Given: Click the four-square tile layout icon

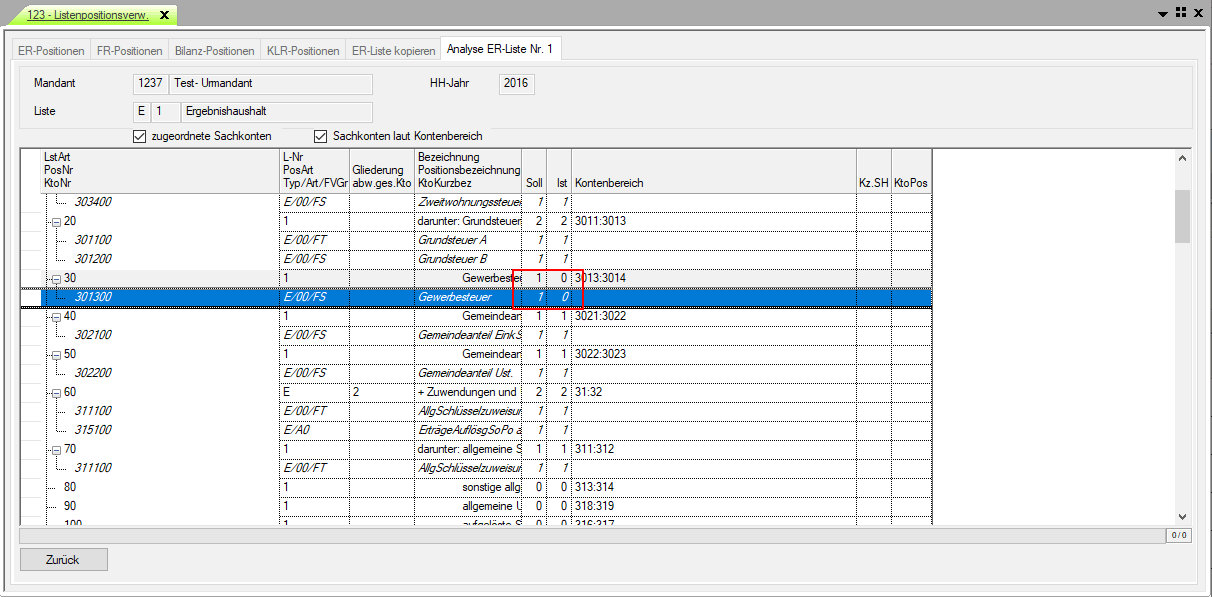Looking at the screenshot, I should click(x=1181, y=13).
